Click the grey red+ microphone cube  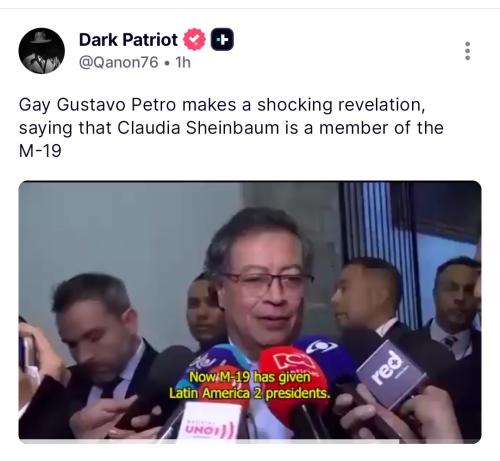pyautogui.click(x=391, y=373)
